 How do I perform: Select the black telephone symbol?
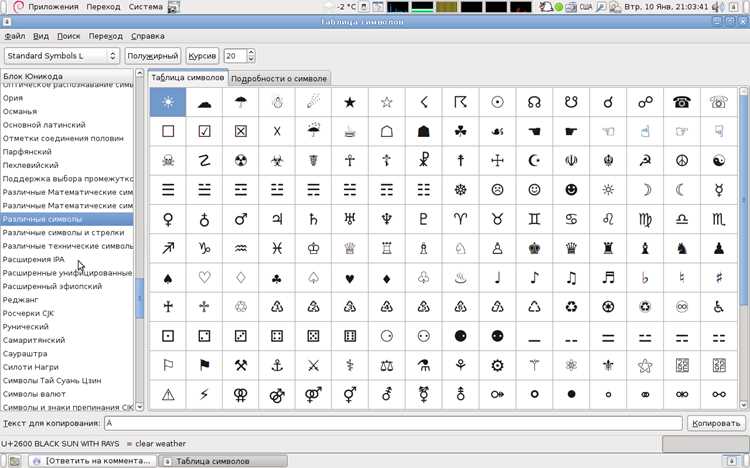[x=682, y=102]
